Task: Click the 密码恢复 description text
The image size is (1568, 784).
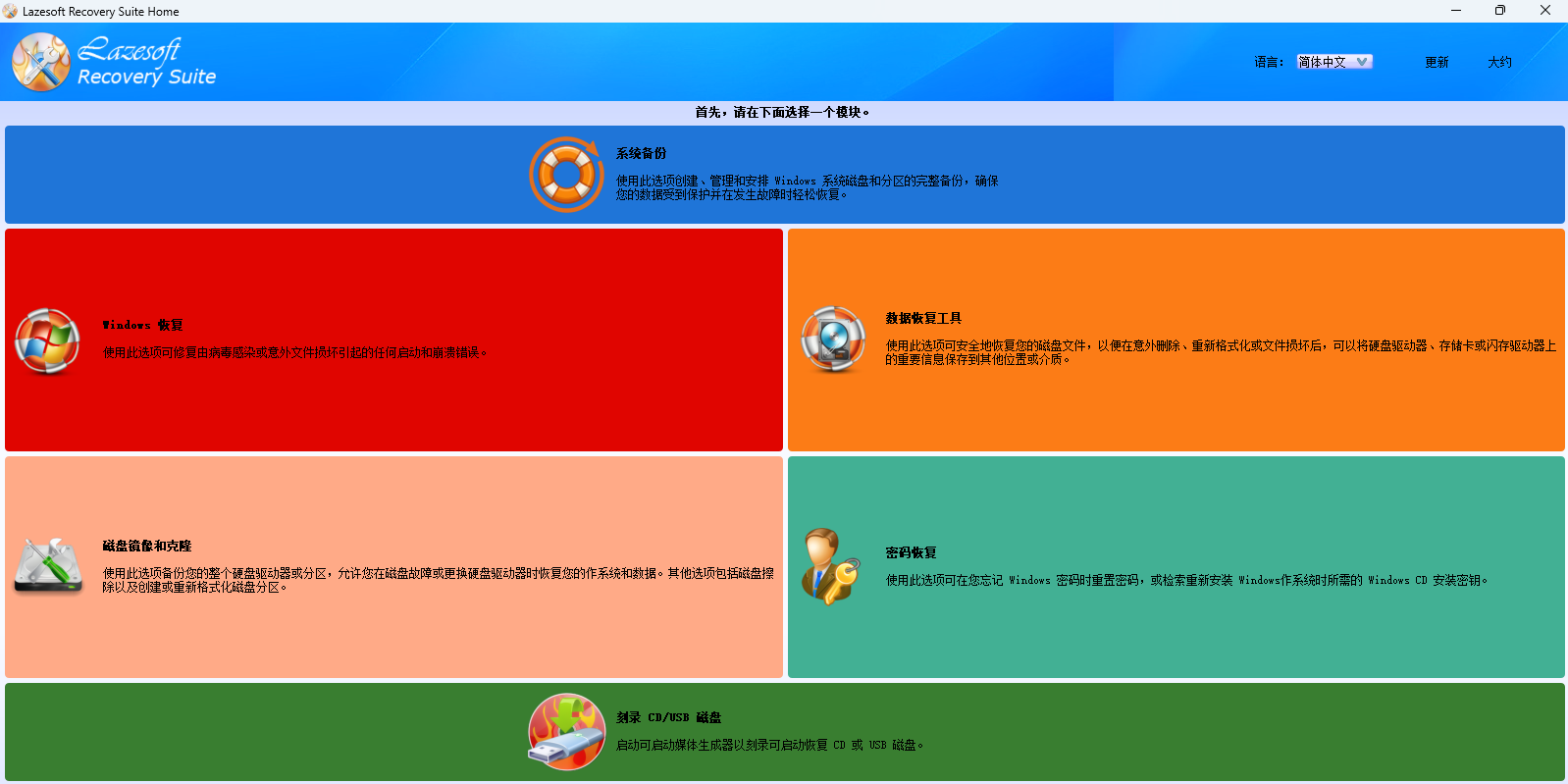Action: tap(1186, 580)
